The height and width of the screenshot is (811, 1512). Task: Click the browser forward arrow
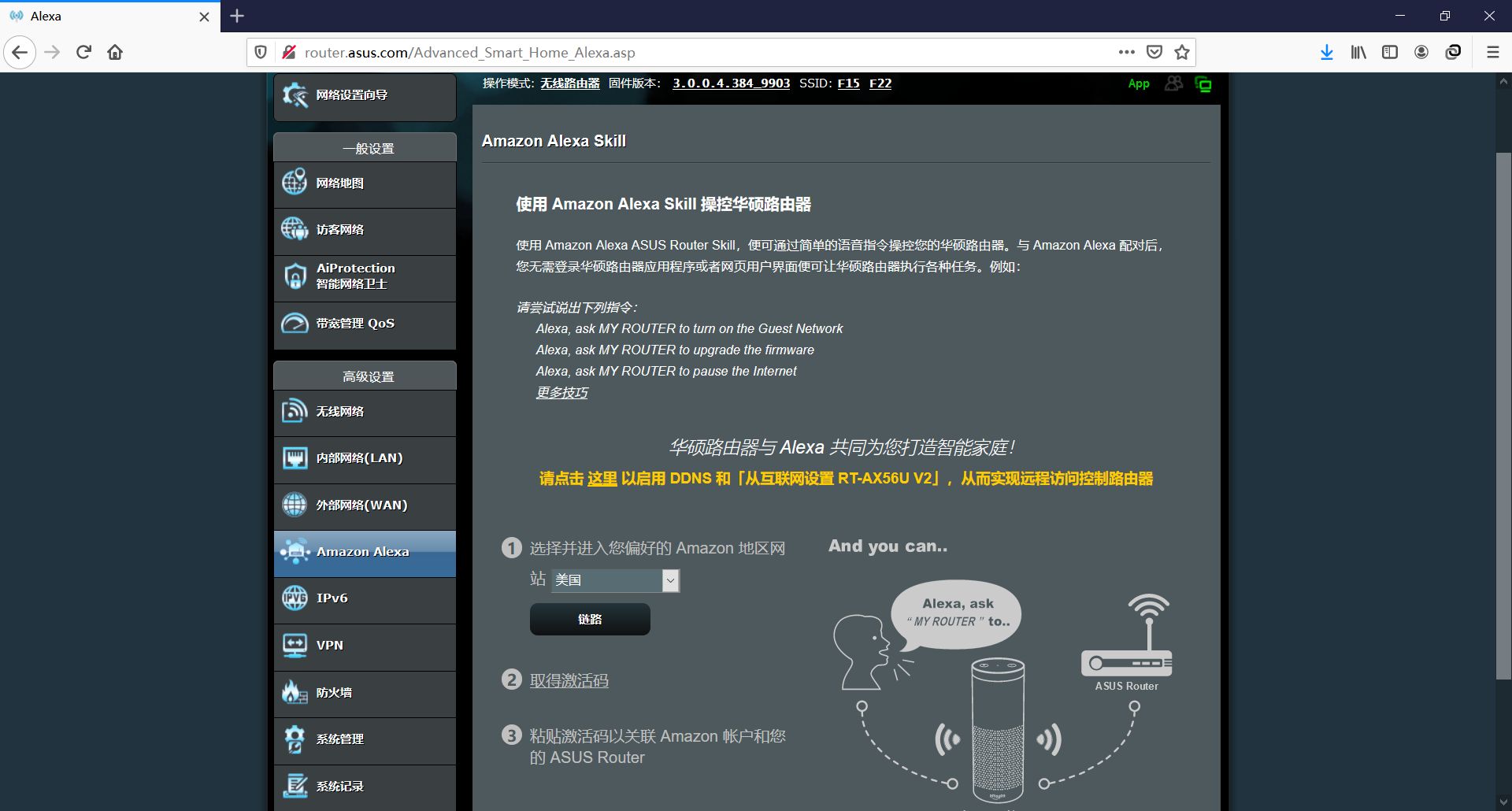point(52,52)
